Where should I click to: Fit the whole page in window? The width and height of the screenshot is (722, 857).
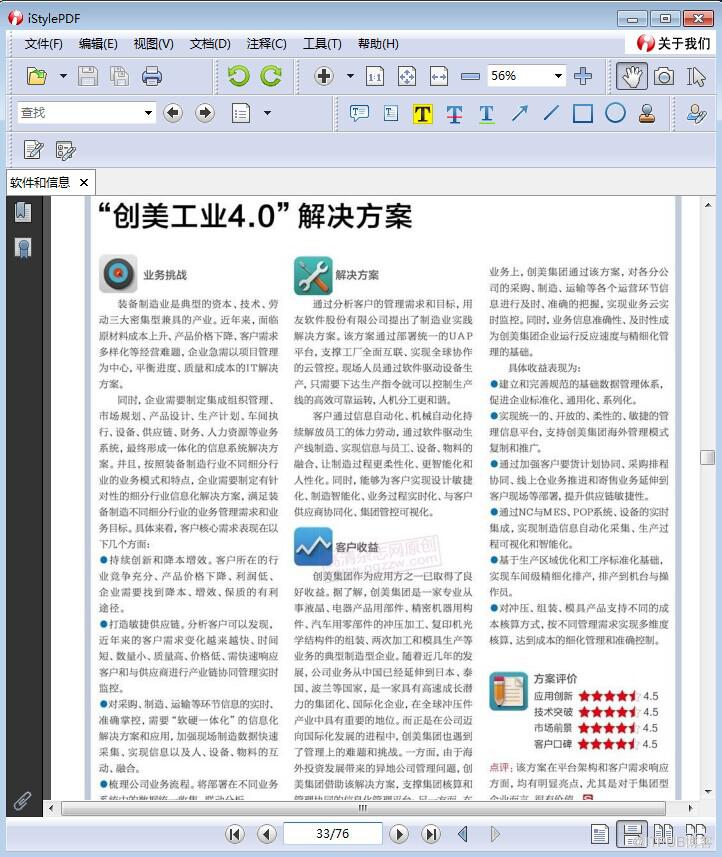point(407,77)
